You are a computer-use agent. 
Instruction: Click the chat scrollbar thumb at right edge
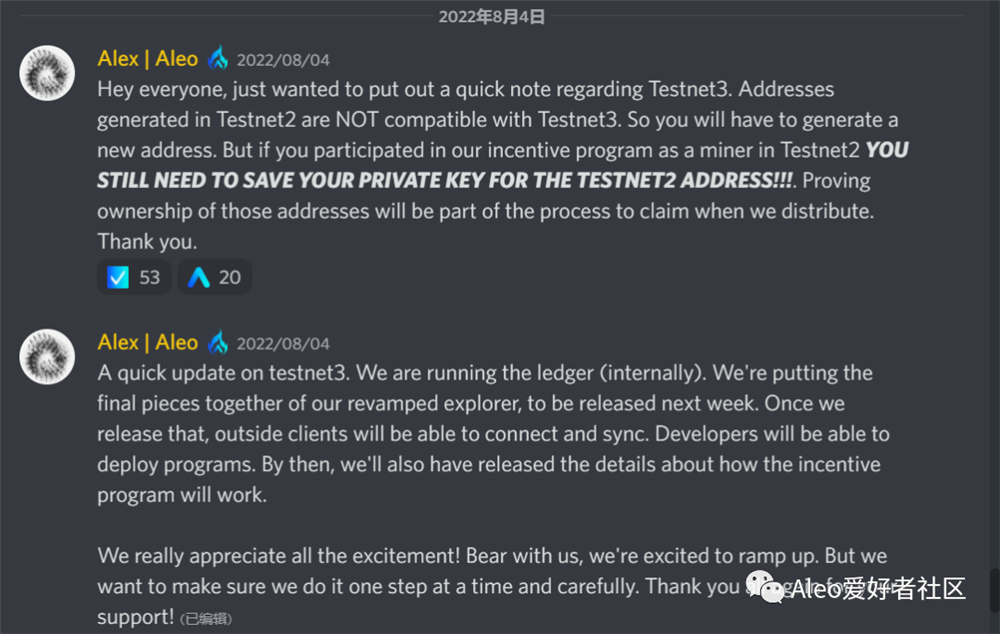[994, 589]
